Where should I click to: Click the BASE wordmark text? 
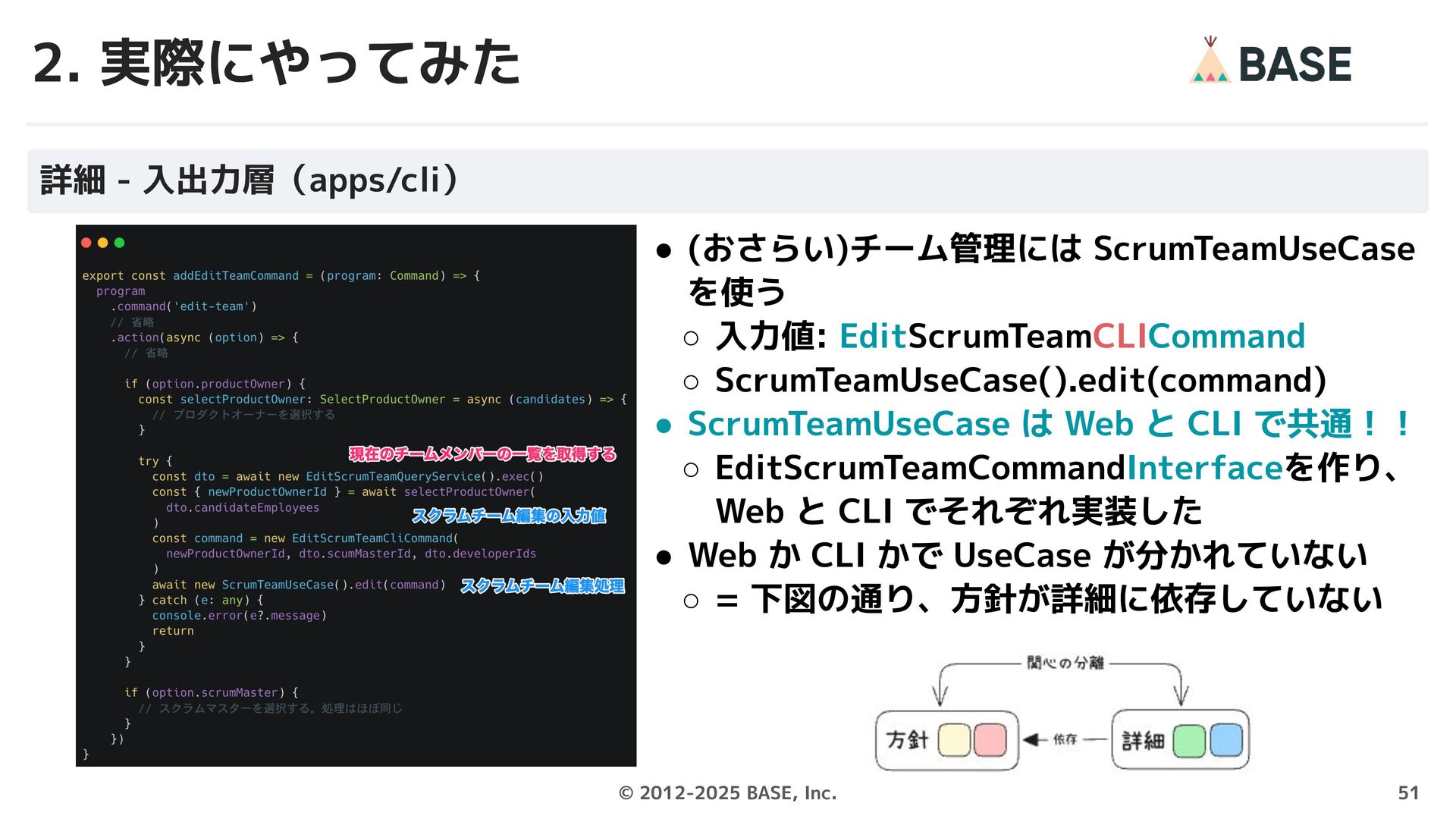[x=1294, y=64]
